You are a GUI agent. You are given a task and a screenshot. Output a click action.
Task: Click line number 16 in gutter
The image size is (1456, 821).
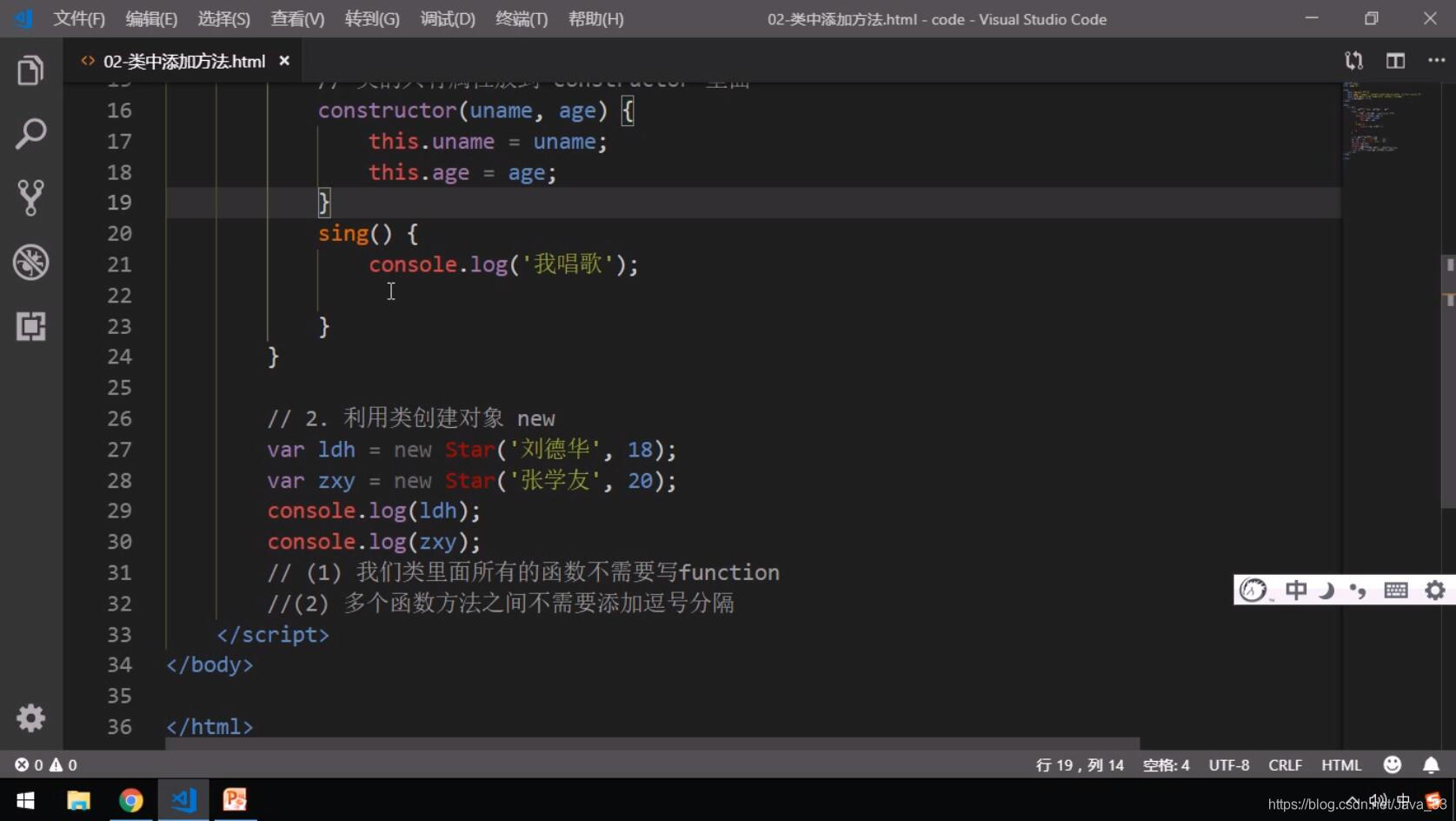(x=119, y=110)
